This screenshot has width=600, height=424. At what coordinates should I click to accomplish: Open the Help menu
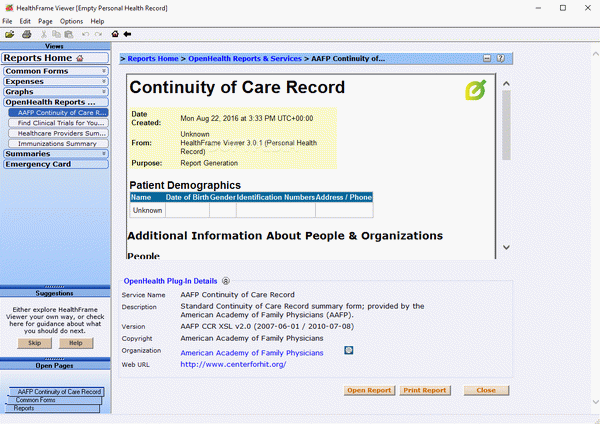[97, 21]
